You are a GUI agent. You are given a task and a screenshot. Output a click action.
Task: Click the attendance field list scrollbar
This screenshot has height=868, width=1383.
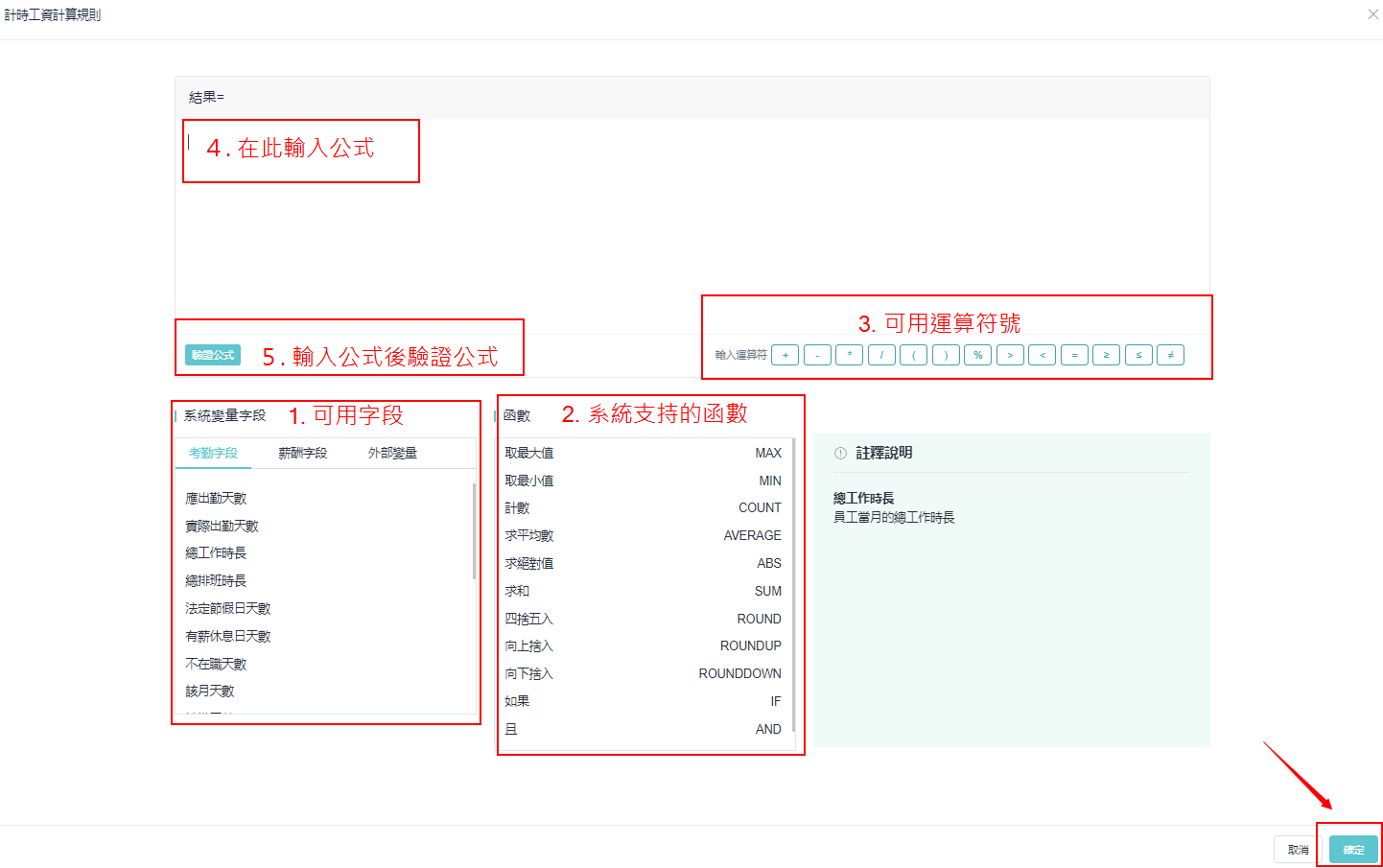click(474, 532)
